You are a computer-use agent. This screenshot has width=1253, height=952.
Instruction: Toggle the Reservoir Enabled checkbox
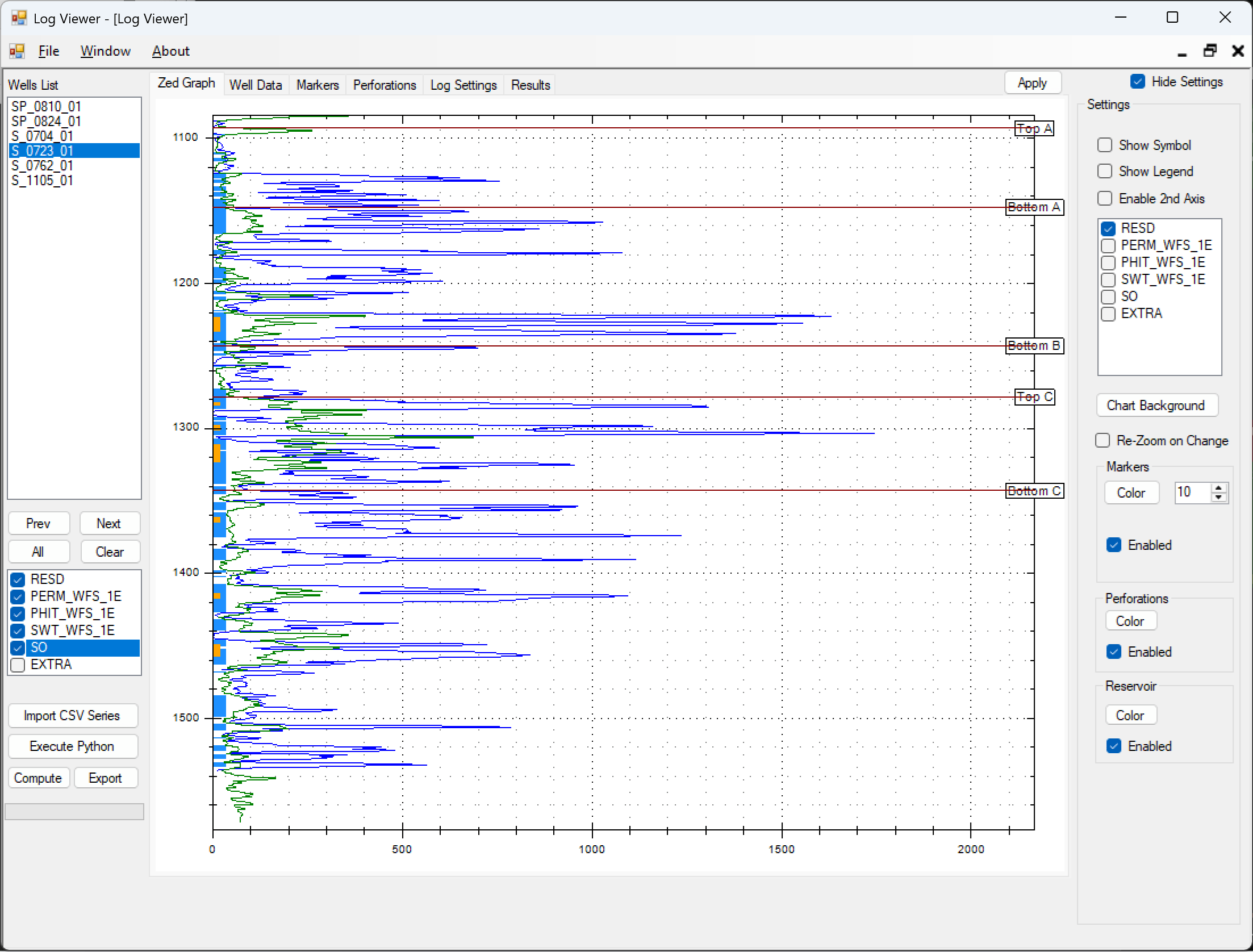tap(1114, 746)
